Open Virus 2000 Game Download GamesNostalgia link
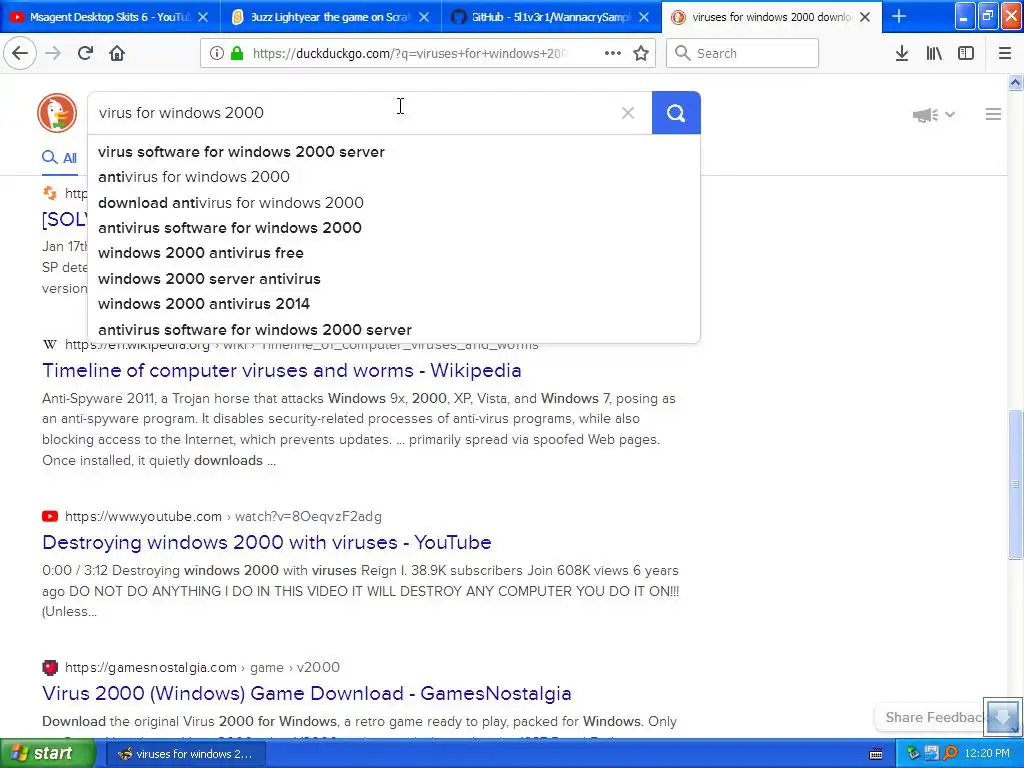 pyautogui.click(x=306, y=694)
